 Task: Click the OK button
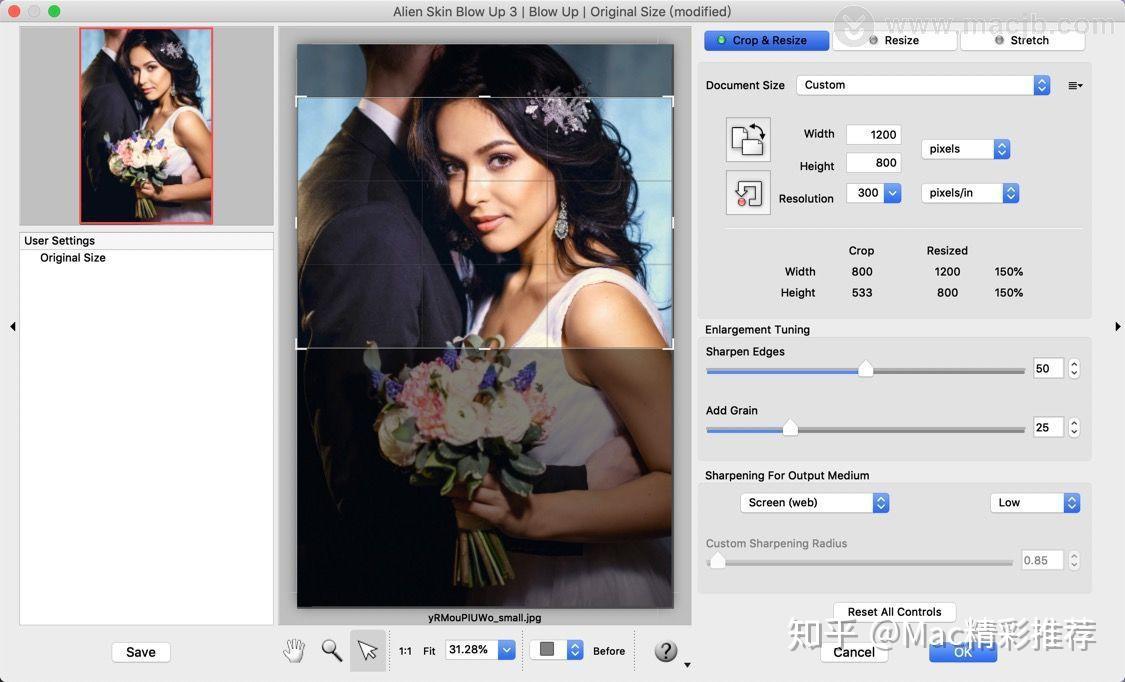[963, 652]
